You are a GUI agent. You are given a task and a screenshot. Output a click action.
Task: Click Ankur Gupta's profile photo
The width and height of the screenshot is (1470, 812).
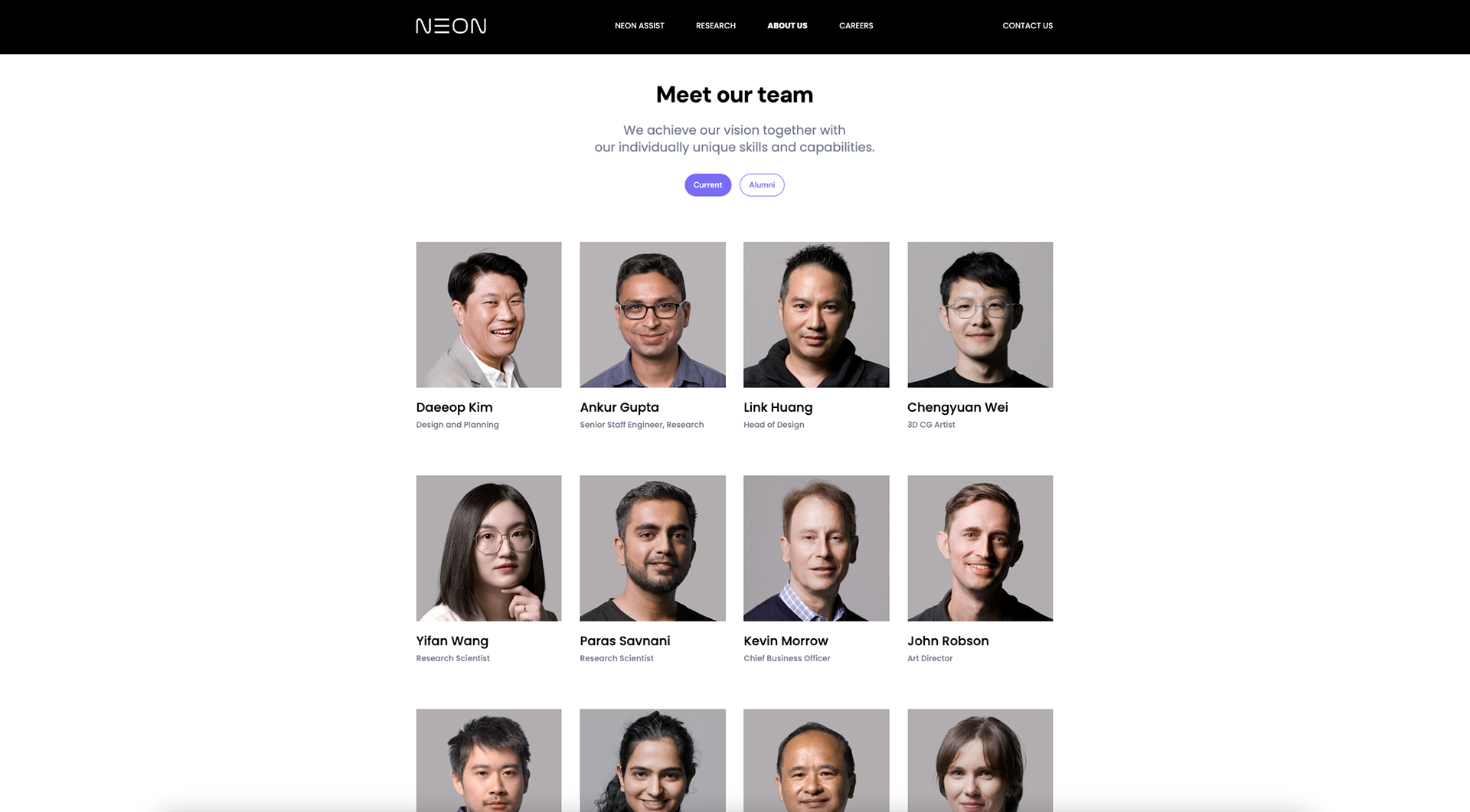[x=652, y=315]
